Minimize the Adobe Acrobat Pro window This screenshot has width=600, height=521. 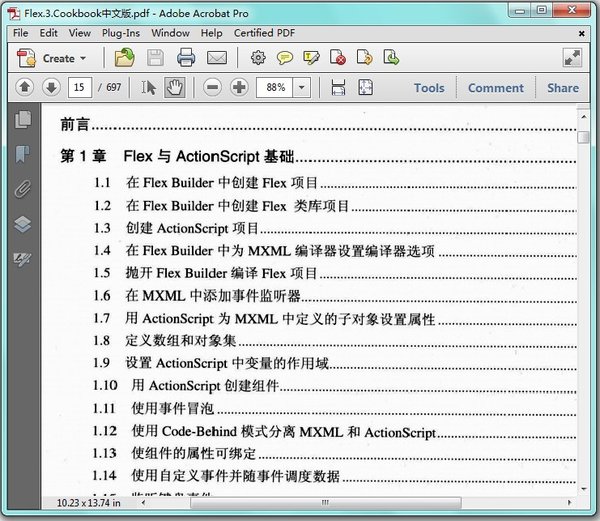(520, 11)
